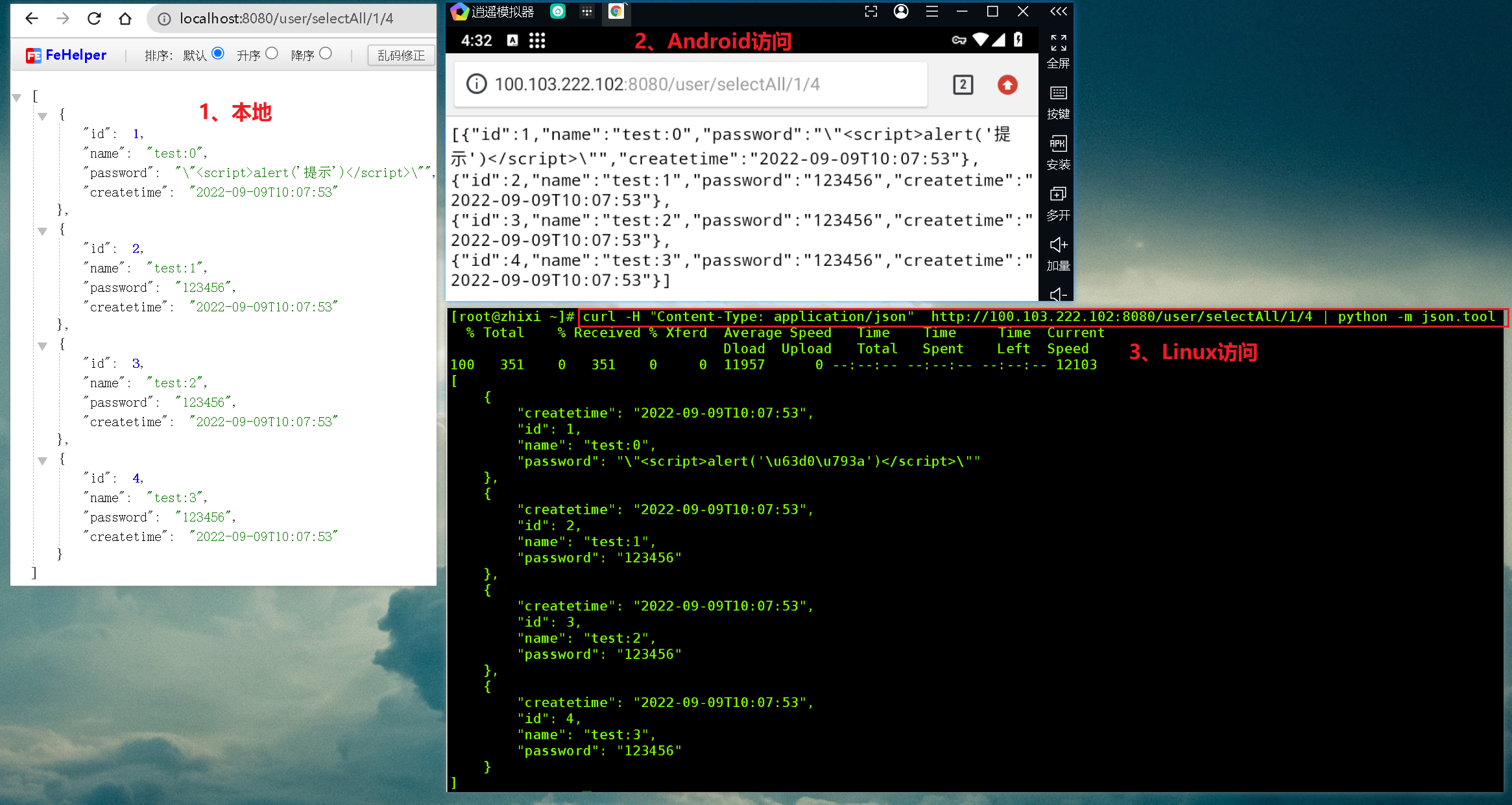The width and height of the screenshot is (1512, 805).
Task: Switch to the Chrome tab in emulator titlebar
Action: [x=616, y=11]
